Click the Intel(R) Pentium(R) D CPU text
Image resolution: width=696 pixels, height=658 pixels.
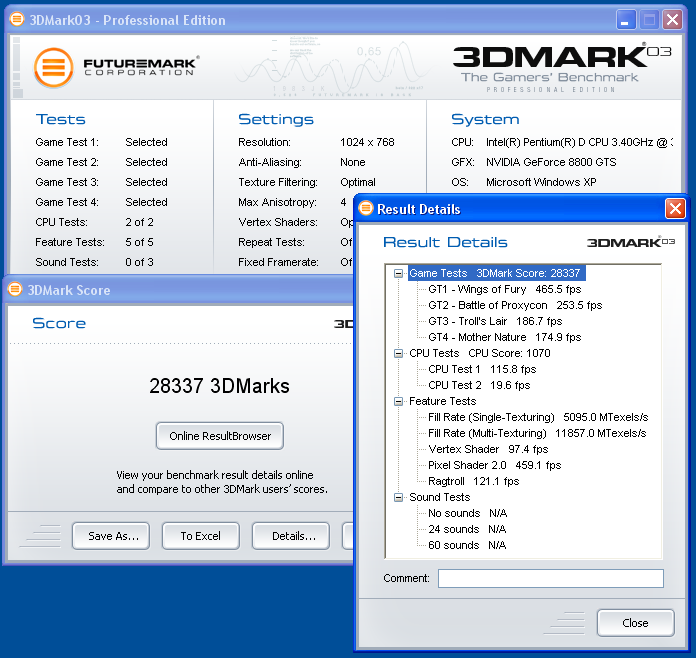pyautogui.click(x=579, y=142)
